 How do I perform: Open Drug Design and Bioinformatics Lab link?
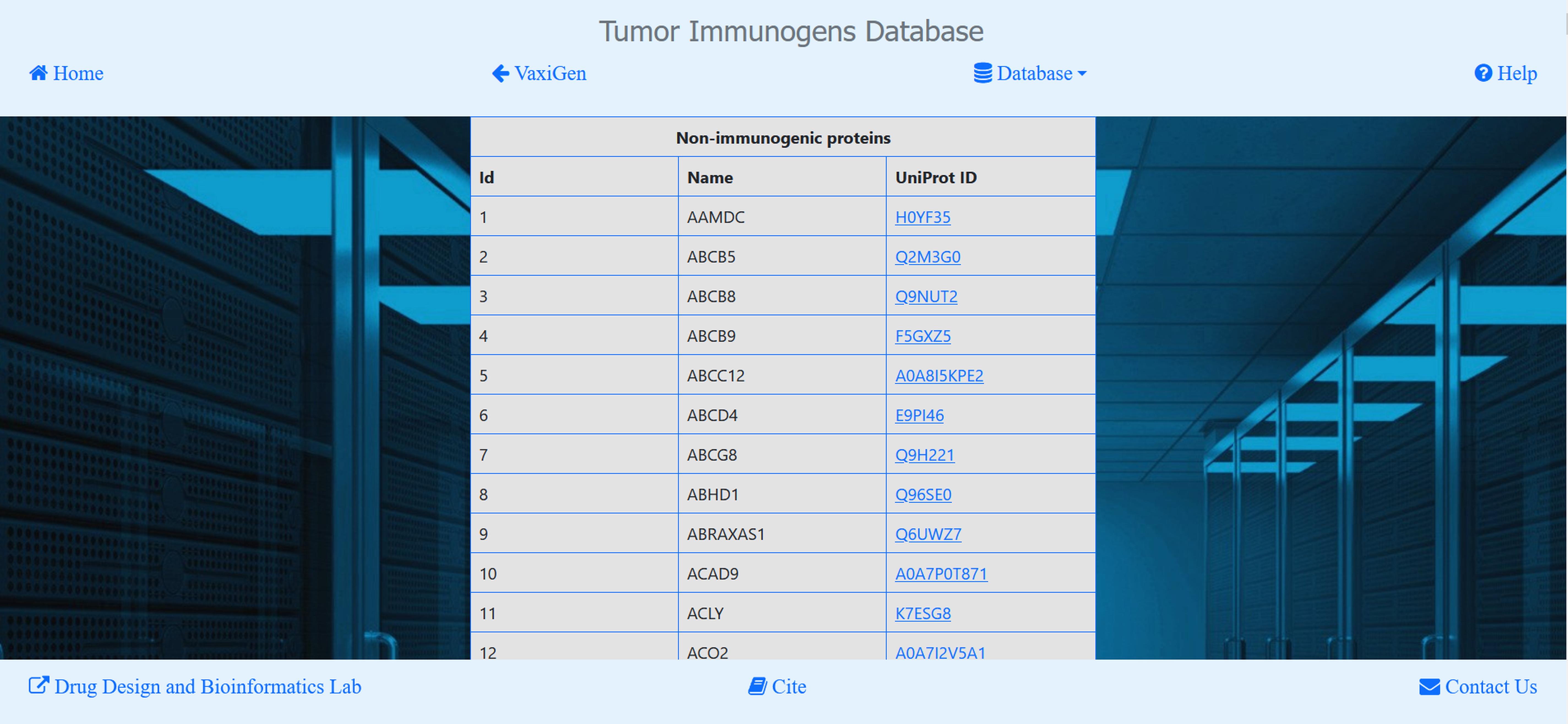pos(208,686)
